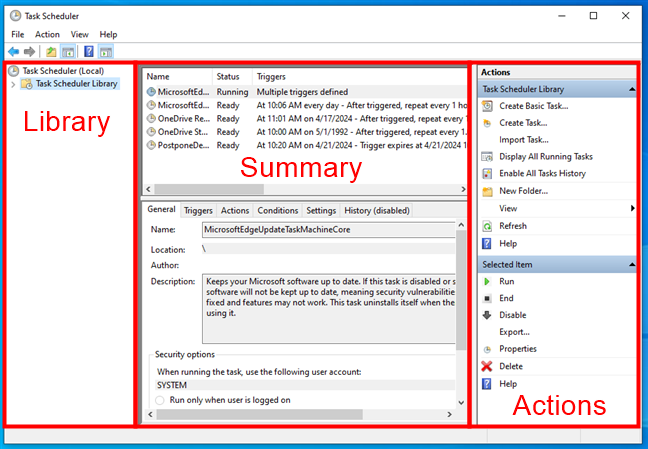Click the Disable down-arrow icon
Image resolution: width=648 pixels, height=449 pixels.
[x=487, y=315]
